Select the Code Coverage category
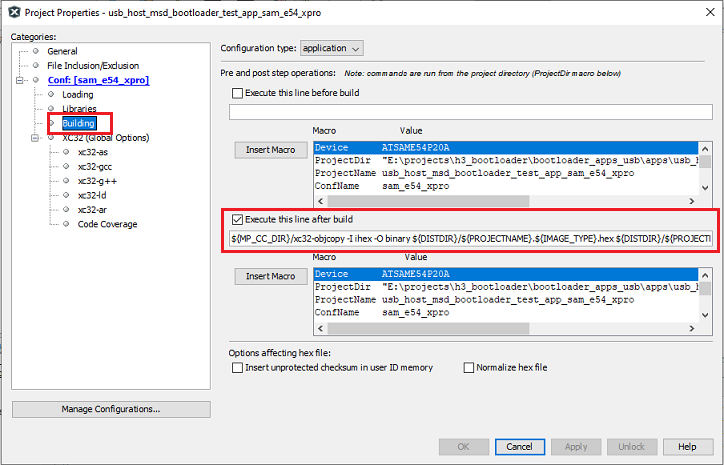 point(107,224)
